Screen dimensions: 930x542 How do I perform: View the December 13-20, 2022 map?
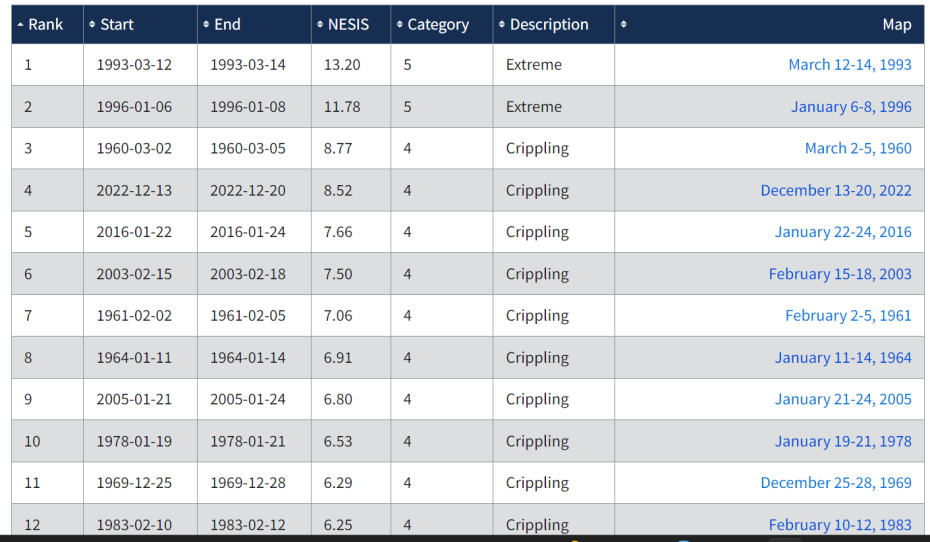[835, 190]
